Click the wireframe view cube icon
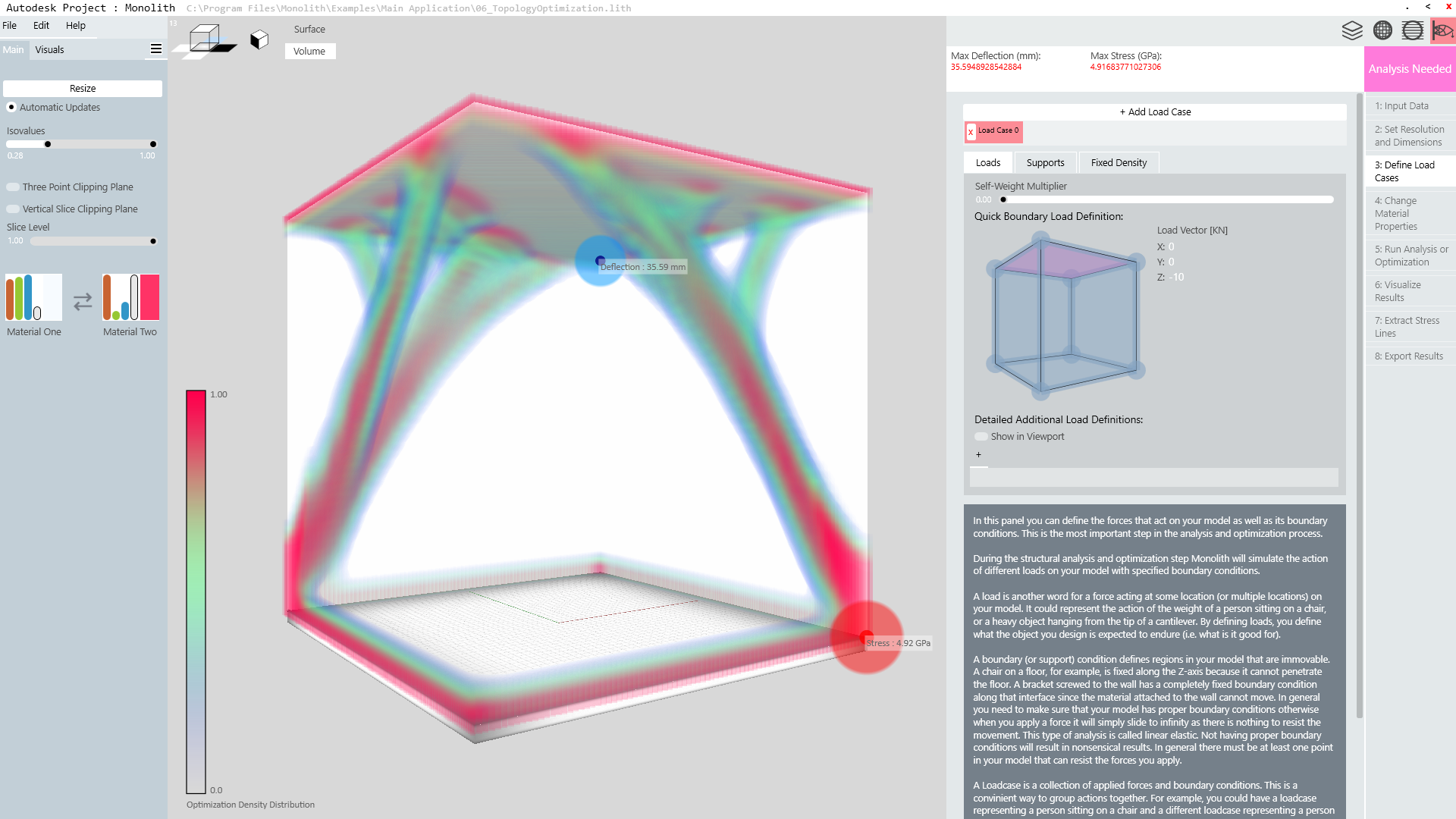Viewport: 1456px width, 819px height. pos(205,39)
